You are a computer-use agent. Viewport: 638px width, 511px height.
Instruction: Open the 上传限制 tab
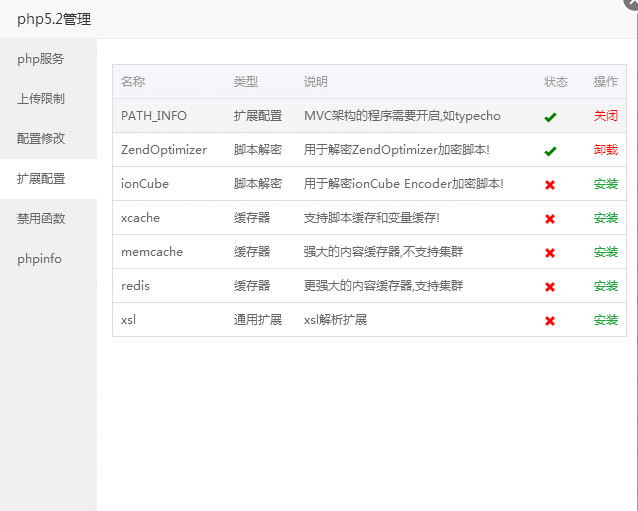[x=48, y=99]
